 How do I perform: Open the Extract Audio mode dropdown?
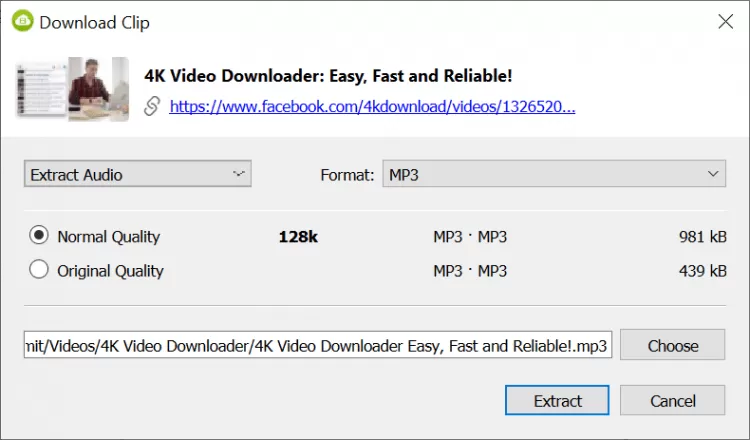(137, 174)
